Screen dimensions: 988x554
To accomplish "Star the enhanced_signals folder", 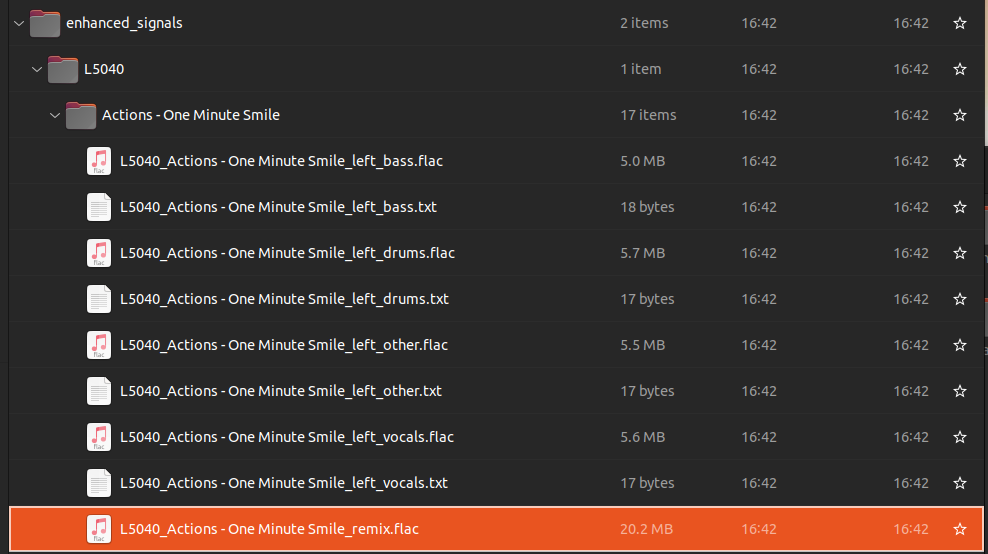I will (960, 23).
